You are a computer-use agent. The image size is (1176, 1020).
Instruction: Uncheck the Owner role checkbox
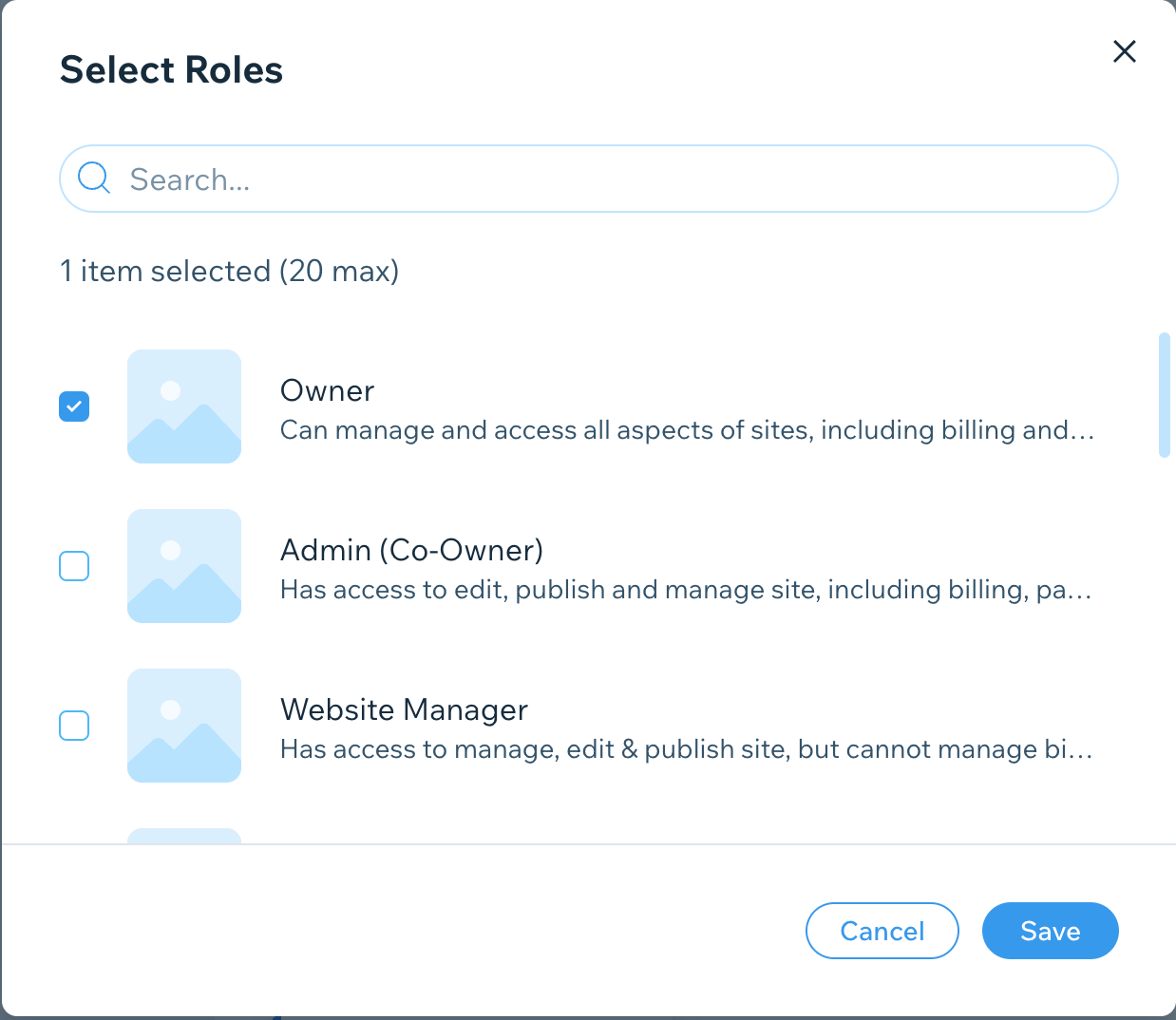pos(74,406)
